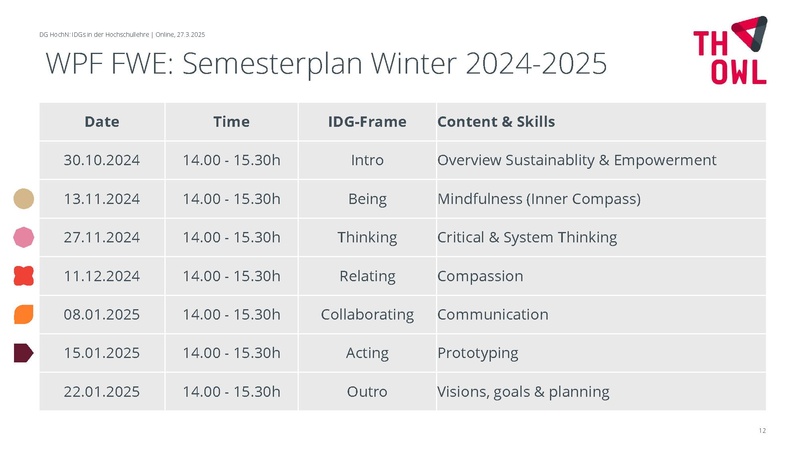800x450 pixels.
Task: Click the orange Collaborating leaf icon
Action: coord(24,314)
